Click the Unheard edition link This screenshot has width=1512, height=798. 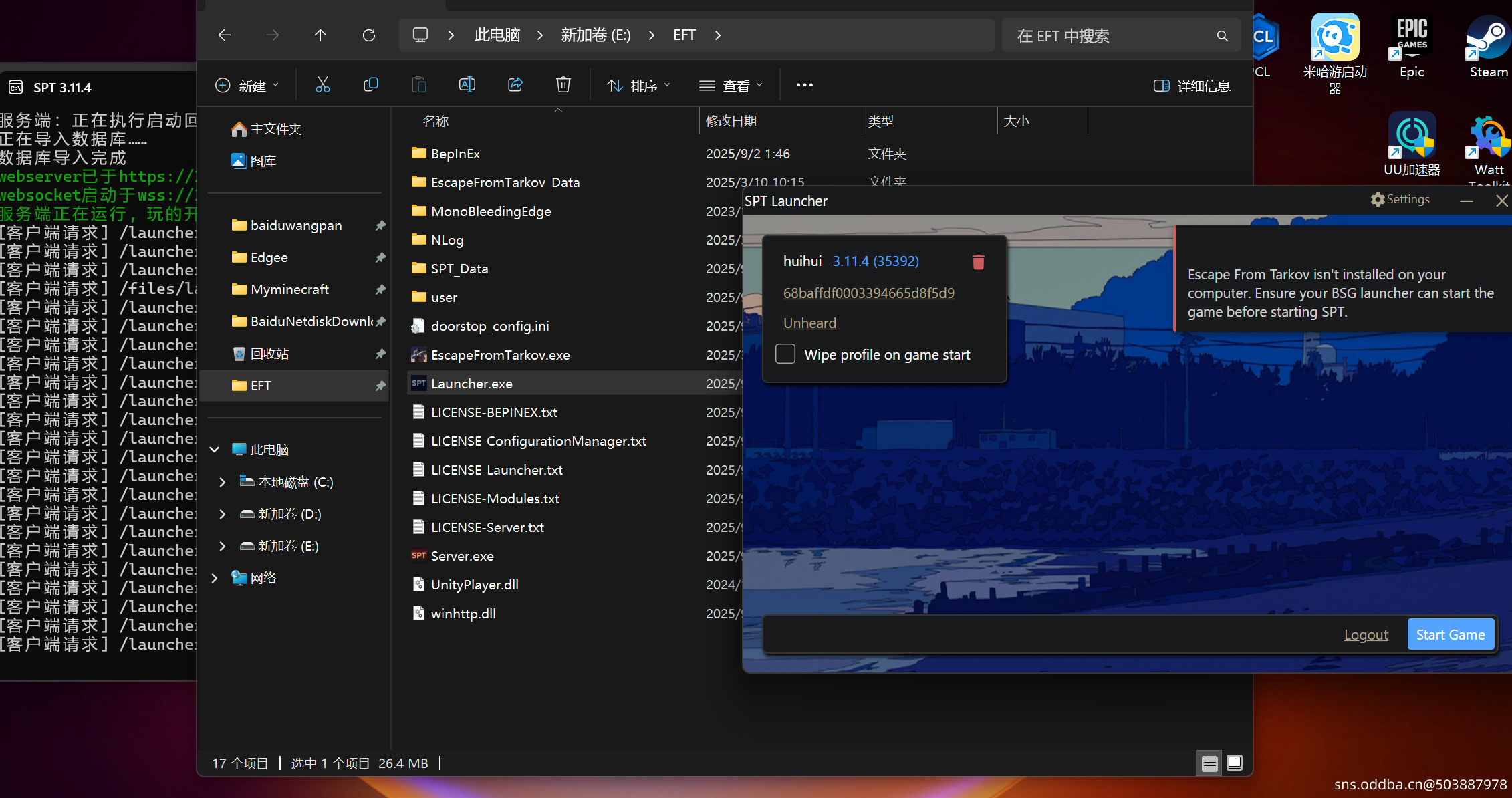[809, 323]
